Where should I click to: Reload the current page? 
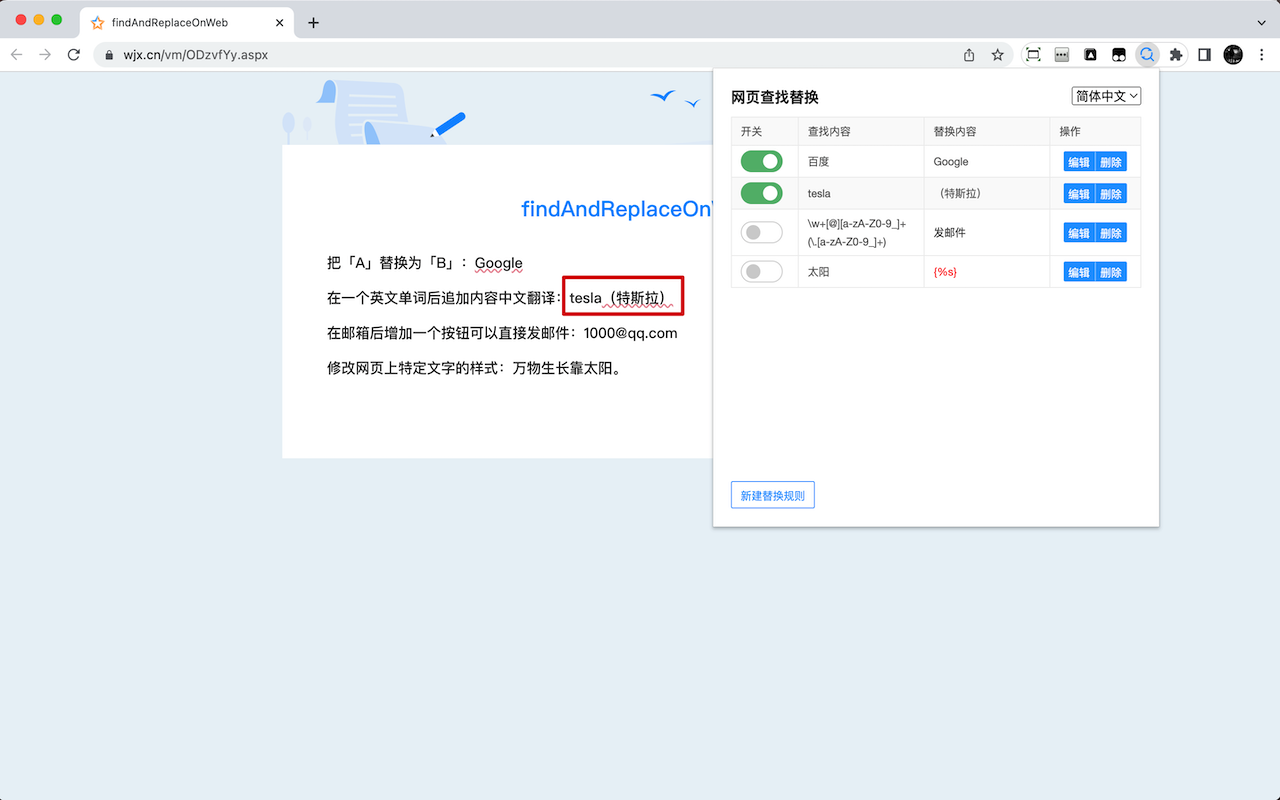click(x=73, y=55)
